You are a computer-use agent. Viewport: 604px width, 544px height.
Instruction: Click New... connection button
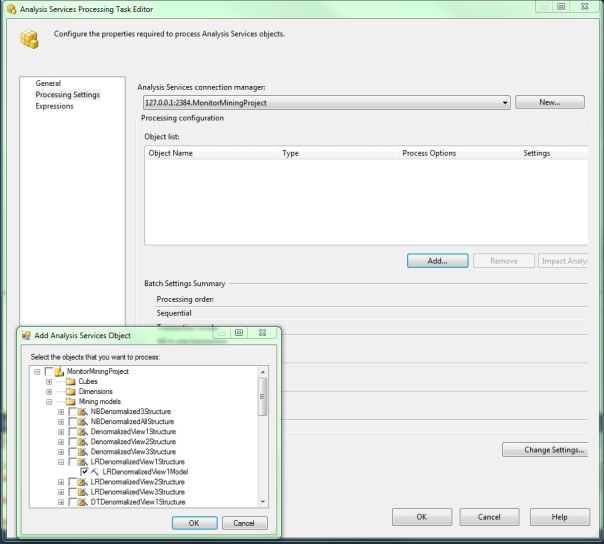pyautogui.click(x=550, y=102)
